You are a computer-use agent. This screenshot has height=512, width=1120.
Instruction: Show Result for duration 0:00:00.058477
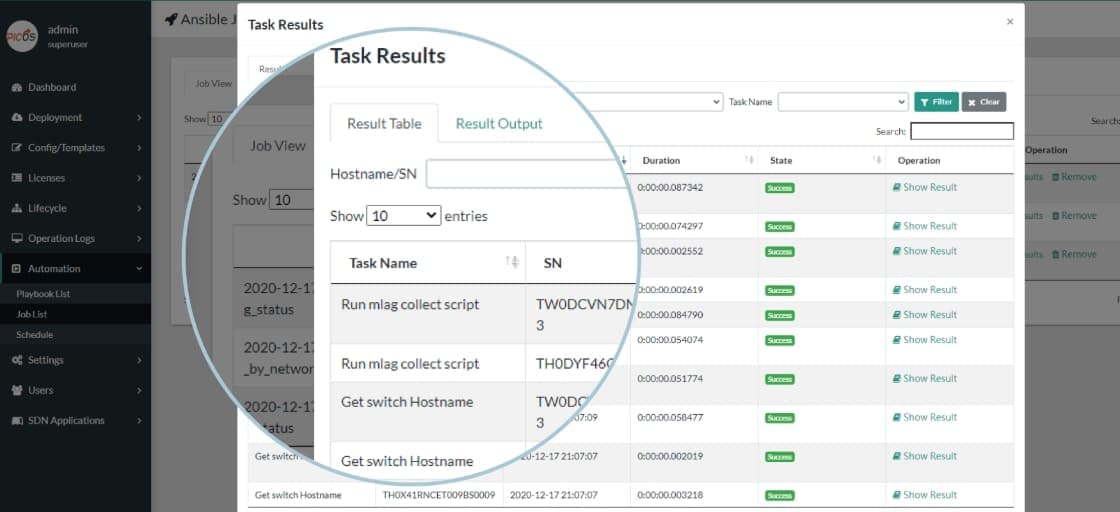[x=924, y=416]
